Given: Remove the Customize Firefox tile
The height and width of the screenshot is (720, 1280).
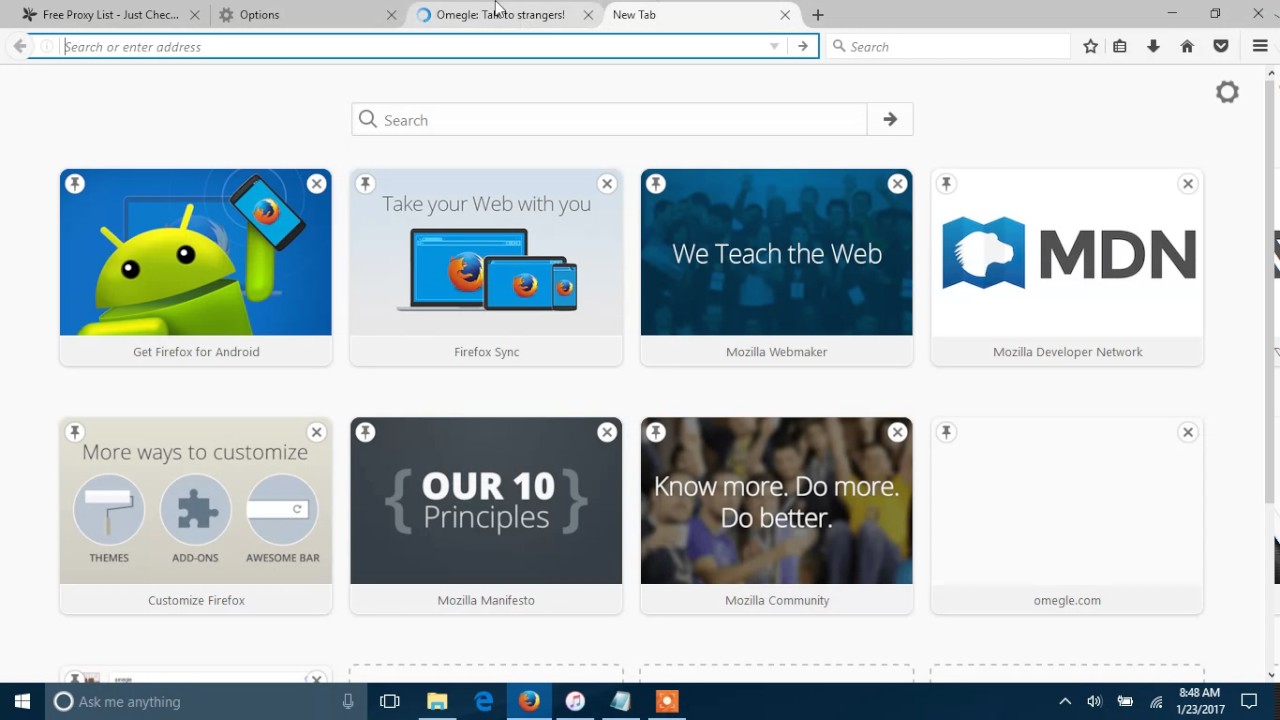Looking at the screenshot, I should [316, 432].
